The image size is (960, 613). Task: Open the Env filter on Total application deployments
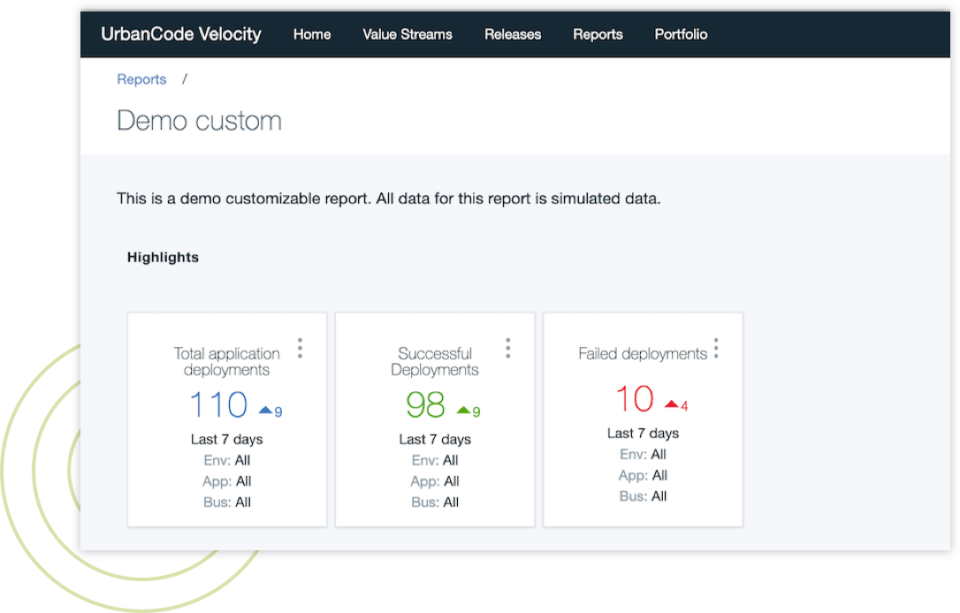coord(225,460)
